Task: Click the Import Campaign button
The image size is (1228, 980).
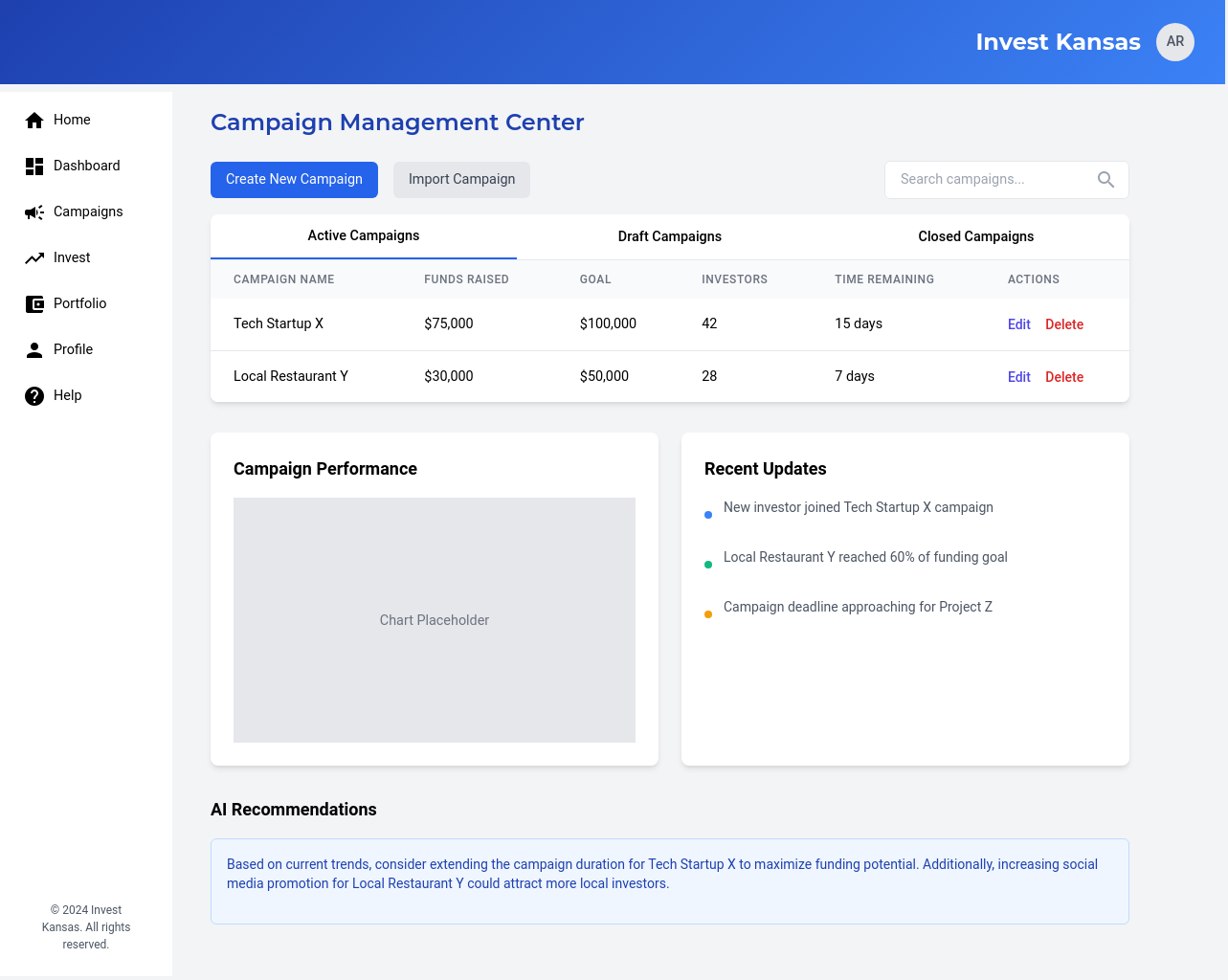Action: (461, 180)
